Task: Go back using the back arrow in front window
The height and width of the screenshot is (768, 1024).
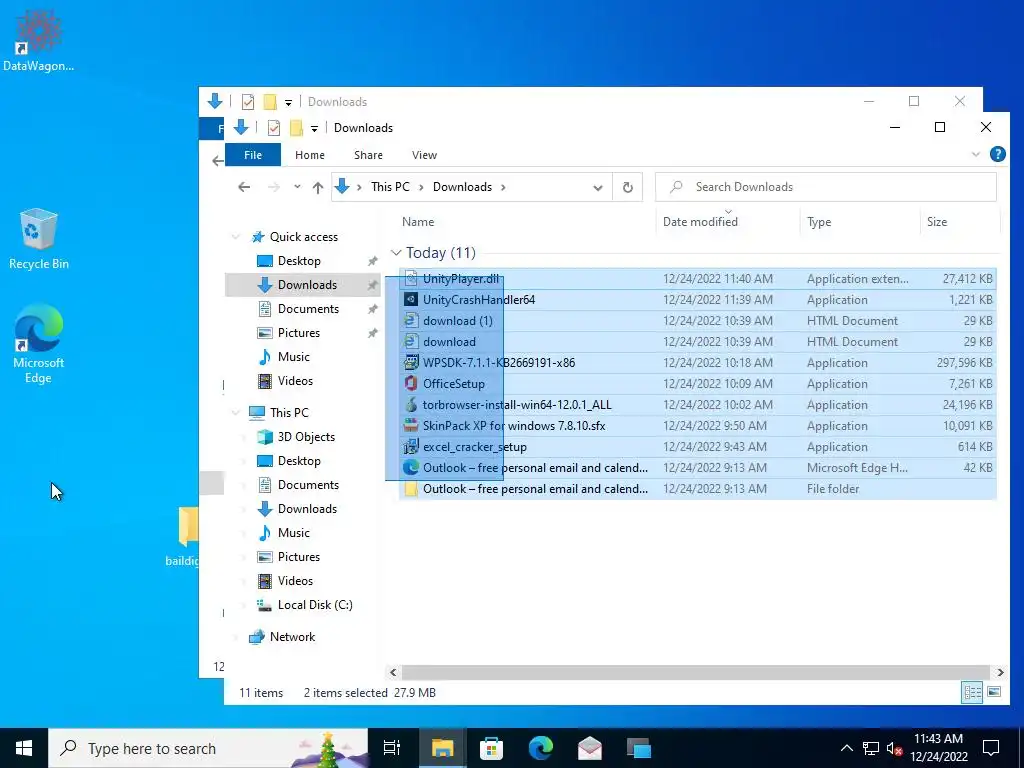Action: tap(244, 187)
